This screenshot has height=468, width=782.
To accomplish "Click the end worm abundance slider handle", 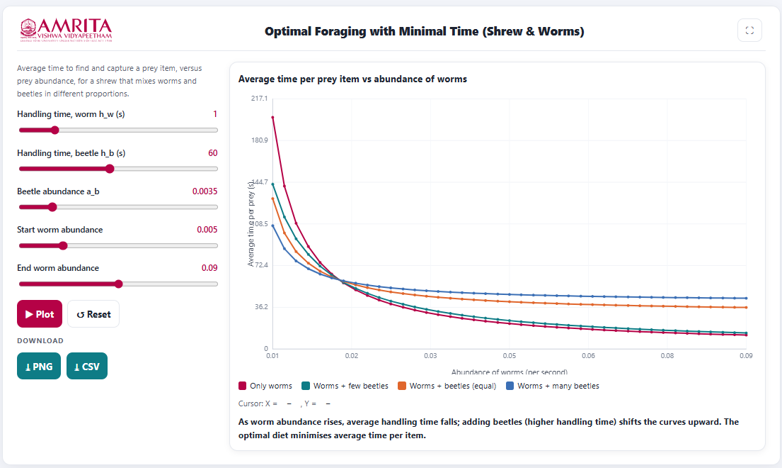I will (118, 284).
